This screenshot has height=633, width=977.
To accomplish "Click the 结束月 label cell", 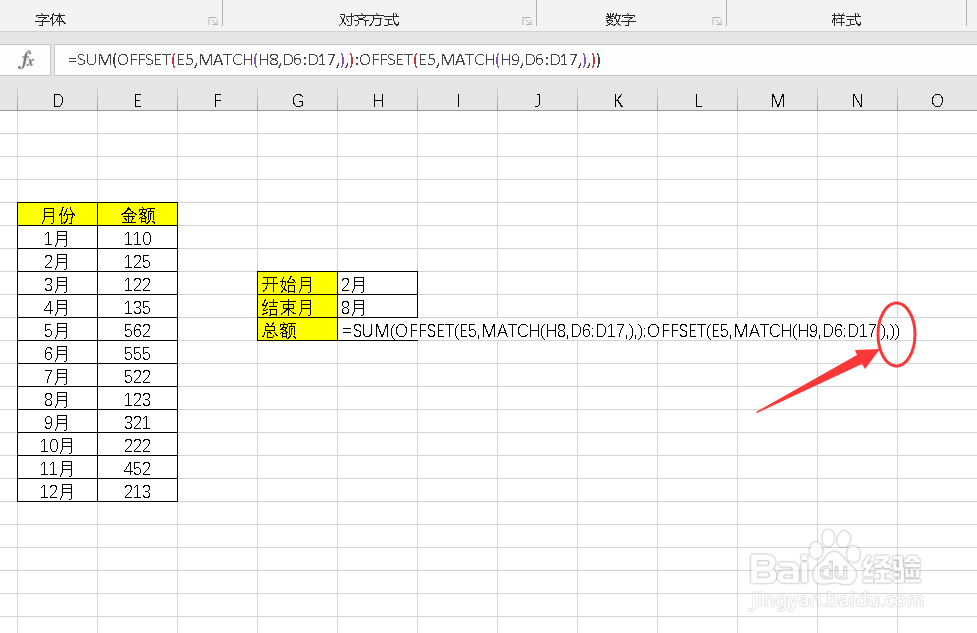I will tap(297, 307).
